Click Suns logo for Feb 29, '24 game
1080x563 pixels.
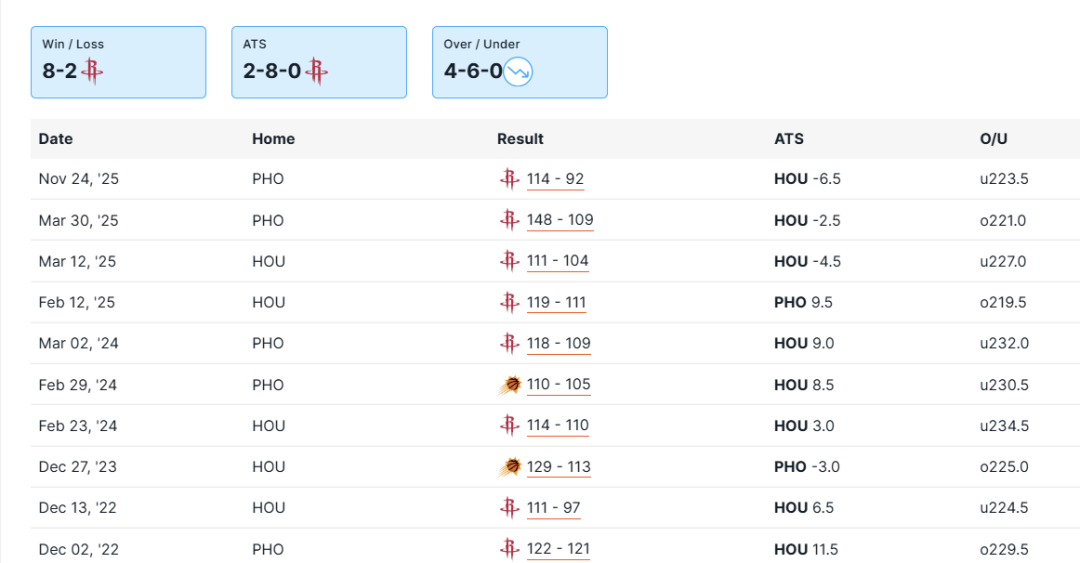pyautogui.click(x=509, y=384)
